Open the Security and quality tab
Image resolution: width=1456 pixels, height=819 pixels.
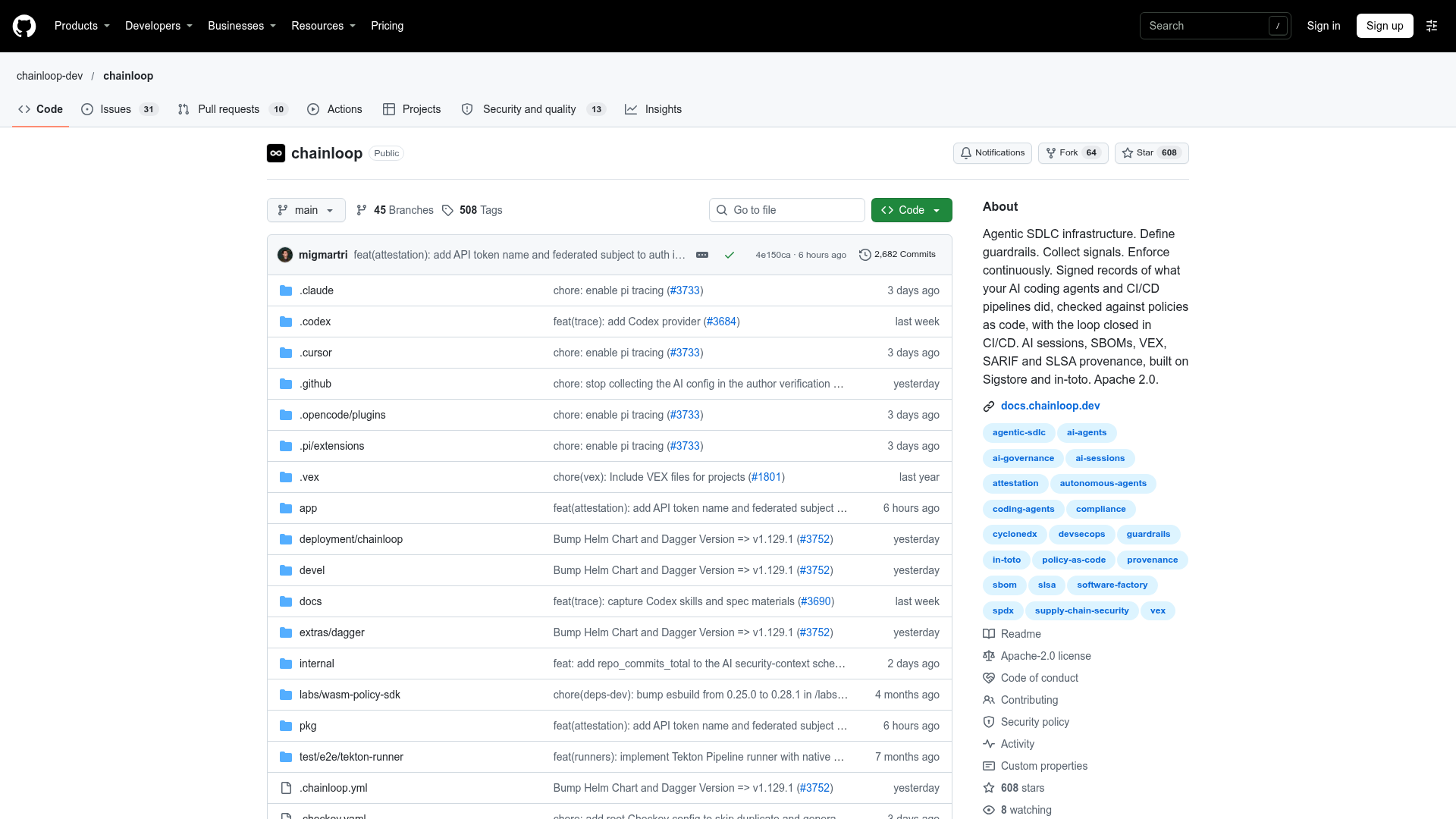tap(533, 109)
